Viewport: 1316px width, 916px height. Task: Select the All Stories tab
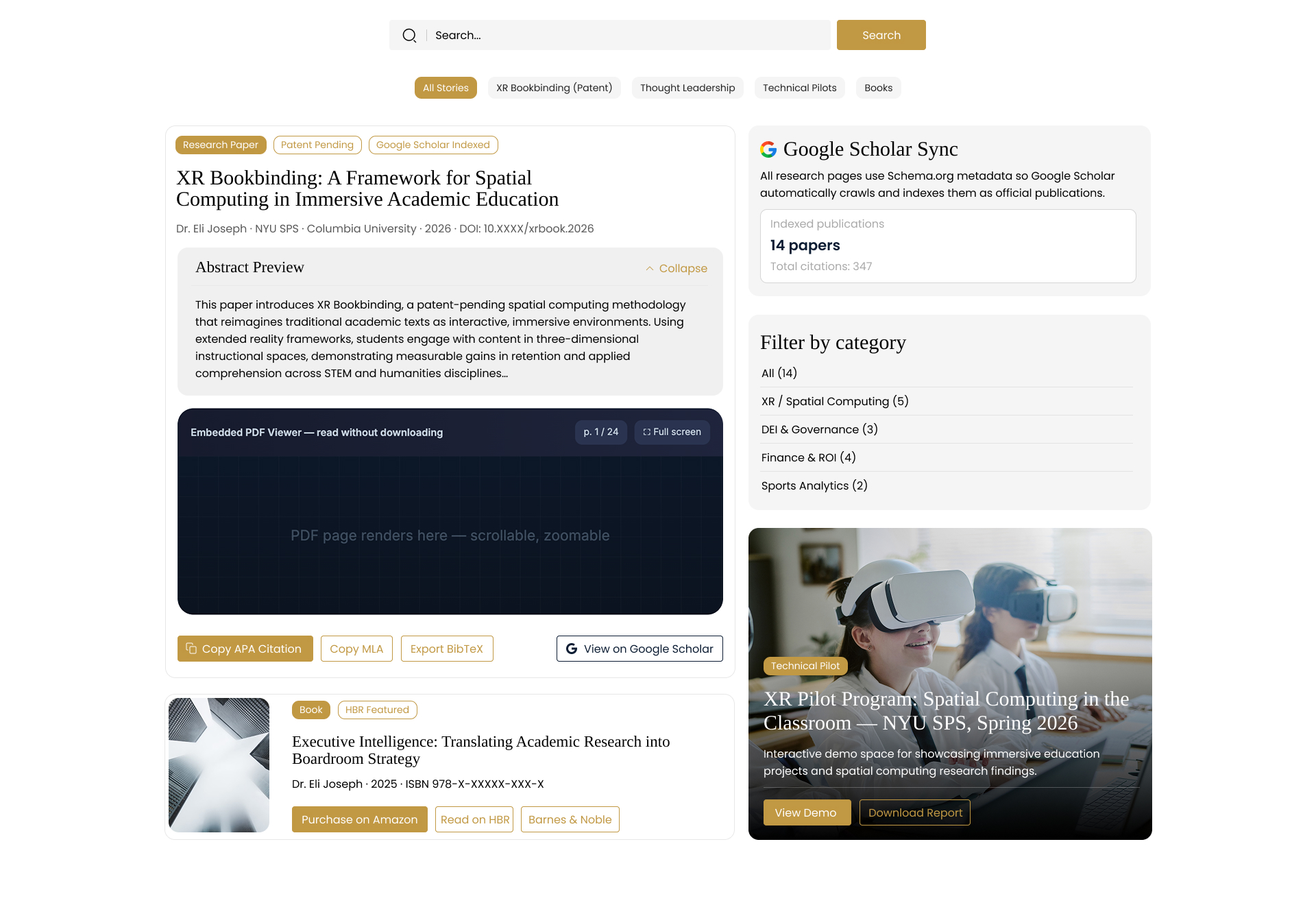446,88
